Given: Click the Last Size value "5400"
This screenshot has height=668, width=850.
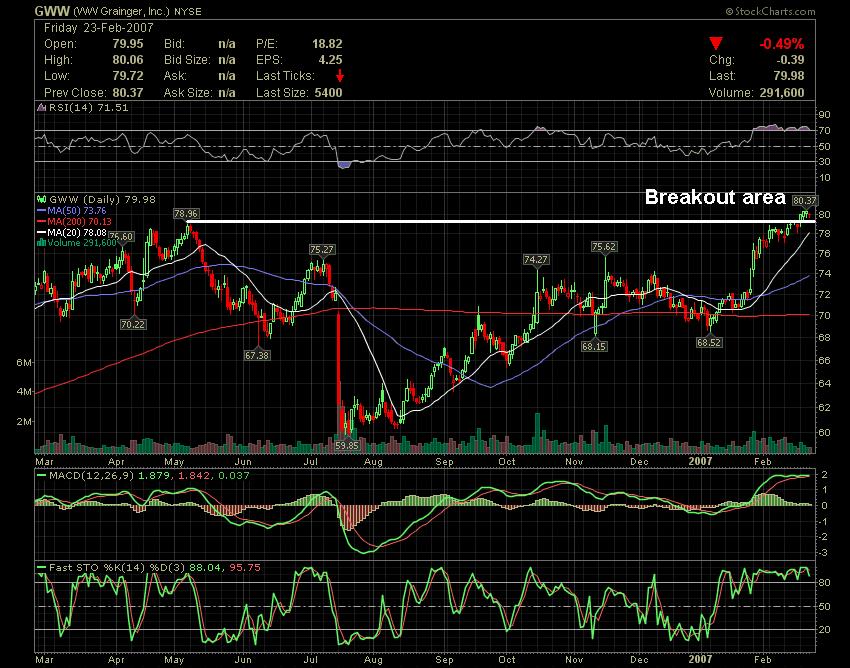Looking at the screenshot, I should pyautogui.click(x=328, y=92).
